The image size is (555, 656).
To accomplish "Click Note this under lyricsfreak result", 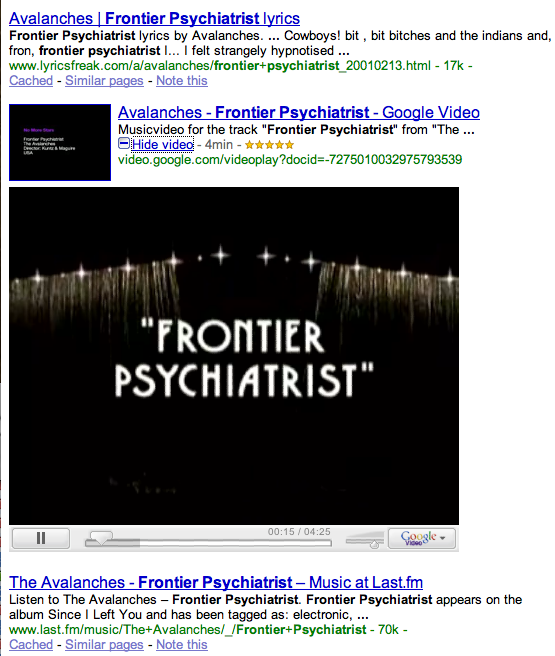I will (x=182, y=81).
